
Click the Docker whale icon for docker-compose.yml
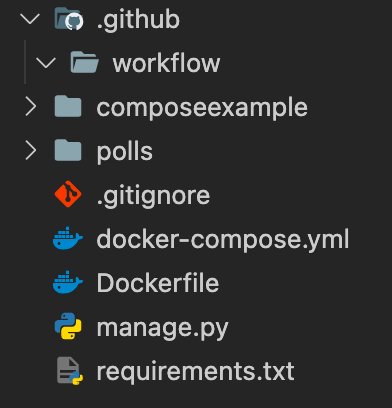68,238
